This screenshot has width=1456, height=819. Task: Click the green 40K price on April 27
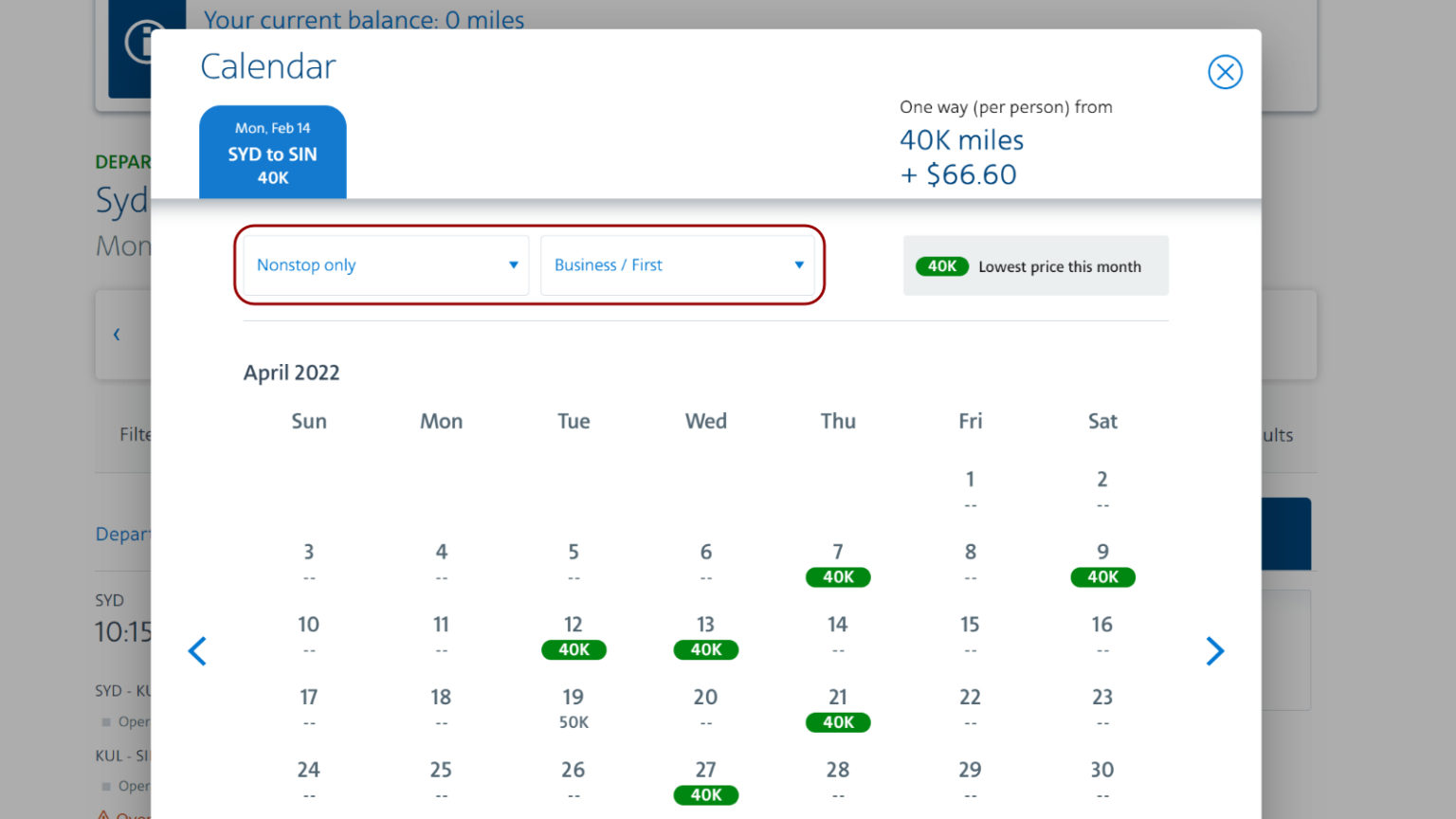tap(705, 794)
